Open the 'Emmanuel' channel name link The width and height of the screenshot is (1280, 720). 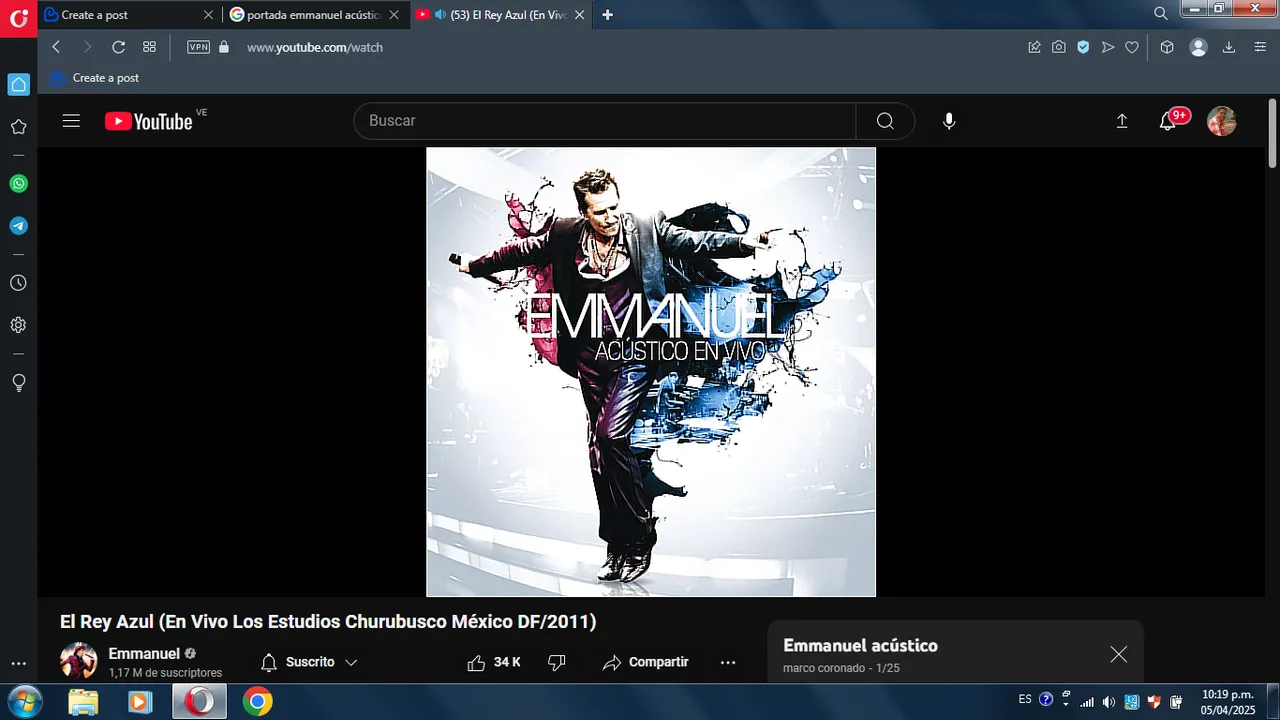(x=144, y=654)
